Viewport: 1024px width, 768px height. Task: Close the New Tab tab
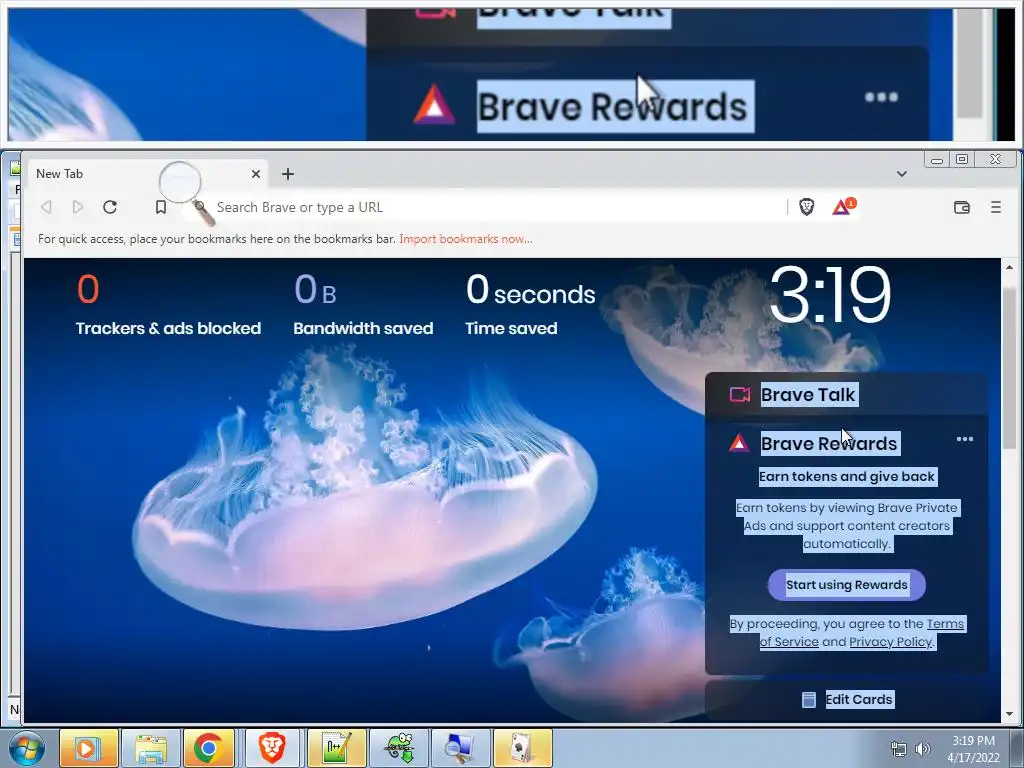[x=256, y=174]
